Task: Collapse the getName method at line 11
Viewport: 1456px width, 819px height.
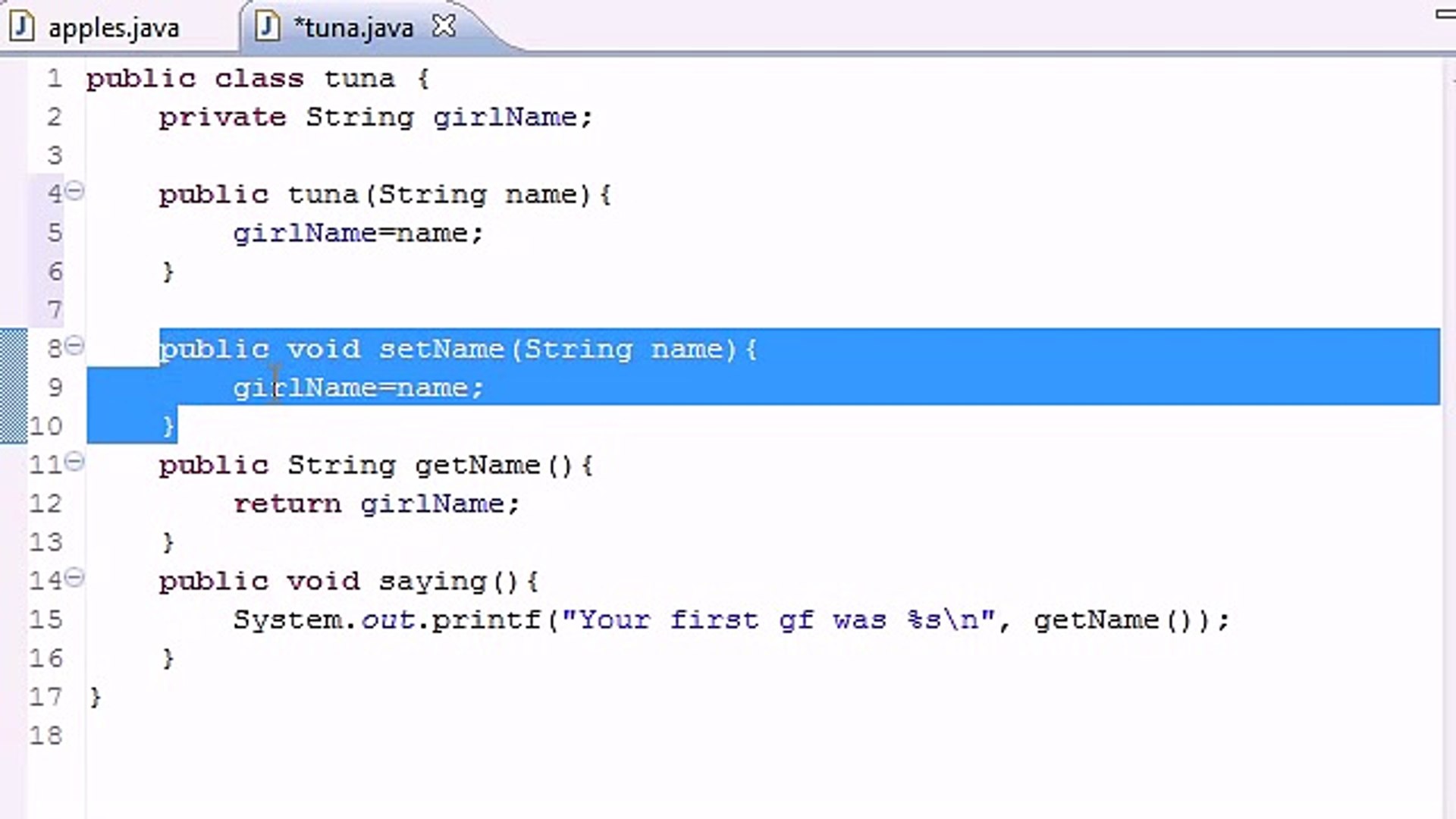Action: click(x=74, y=463)
